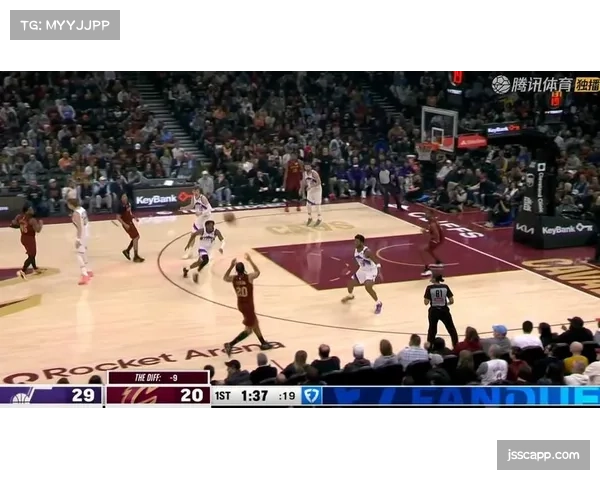
Task: Click the 1:37 game clock
Action: (x=256, y=396)
